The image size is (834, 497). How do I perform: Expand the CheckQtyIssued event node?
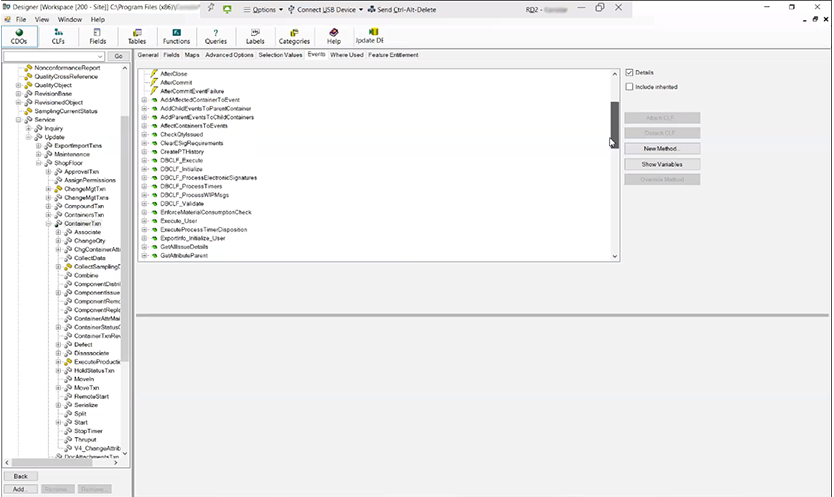(x=144, y=134)
